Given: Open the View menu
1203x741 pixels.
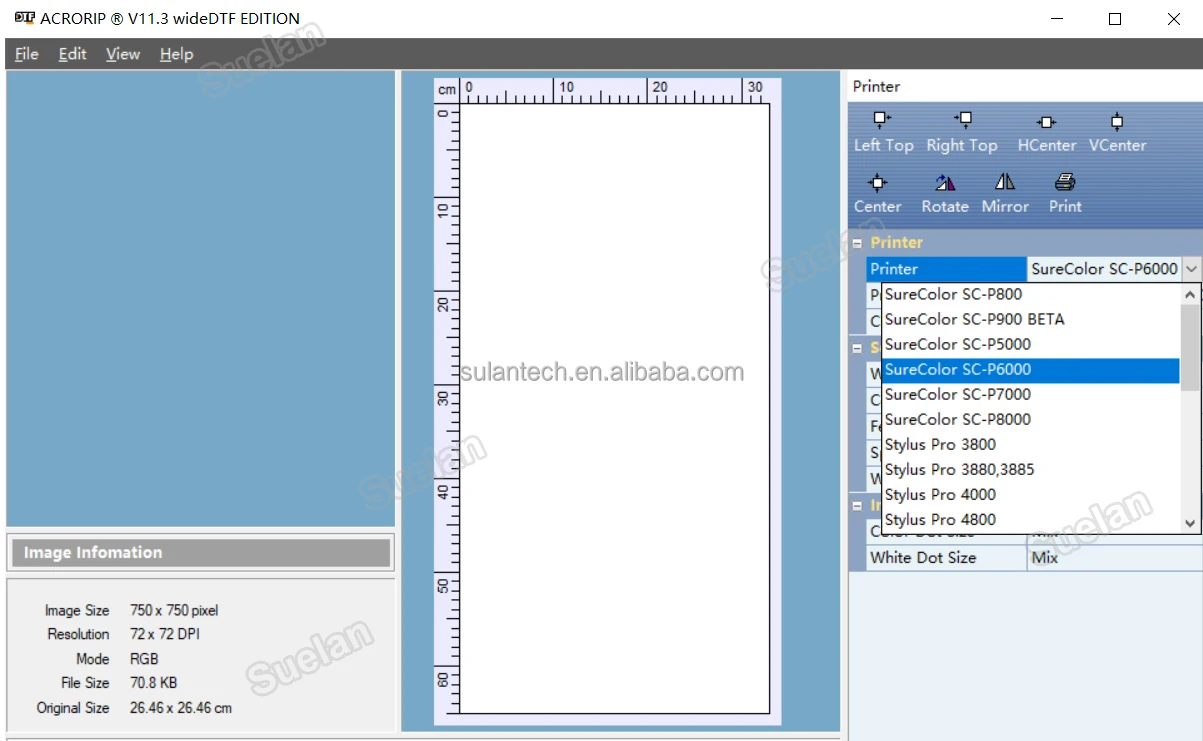Looking at the screenshot, I should 123,54.
